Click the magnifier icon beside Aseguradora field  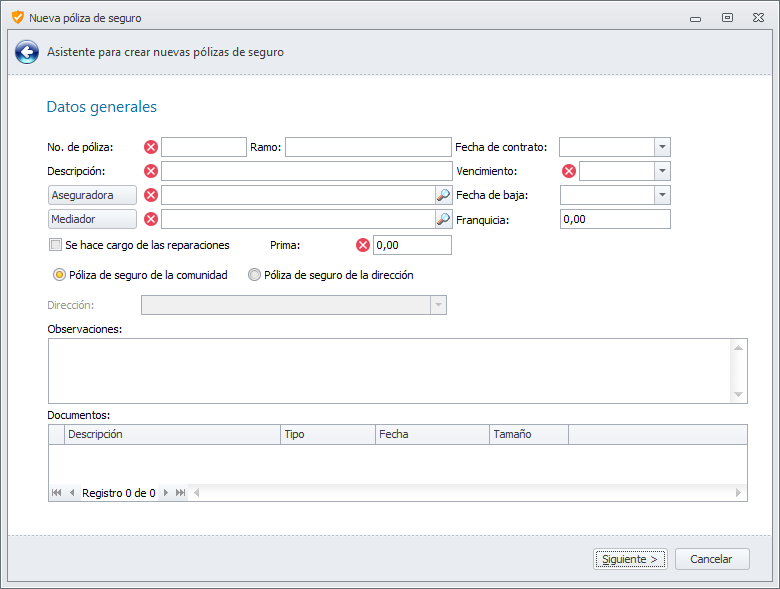(x=443, y=195)
